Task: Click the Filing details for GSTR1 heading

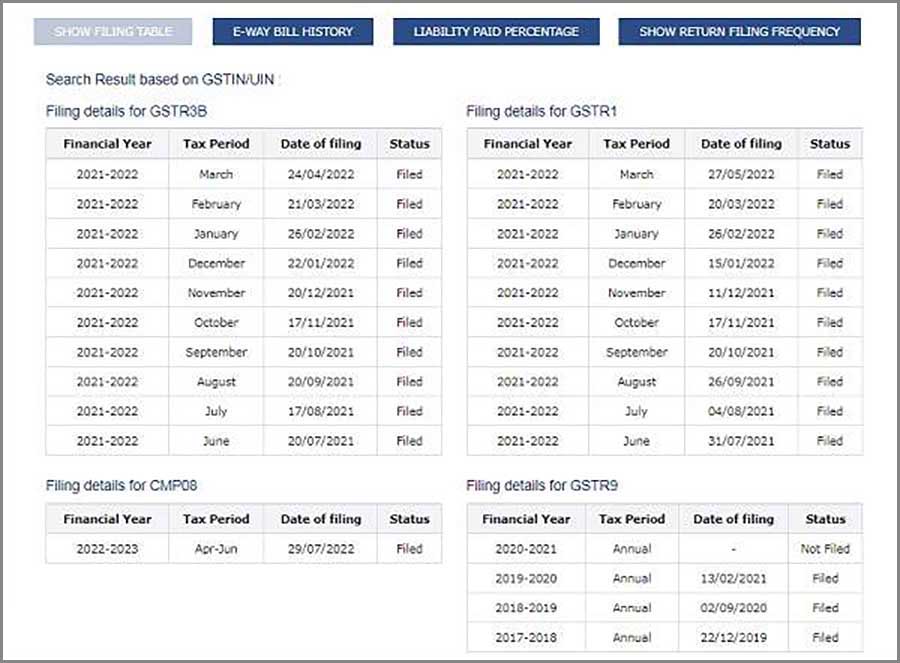Action: point(541,111)
